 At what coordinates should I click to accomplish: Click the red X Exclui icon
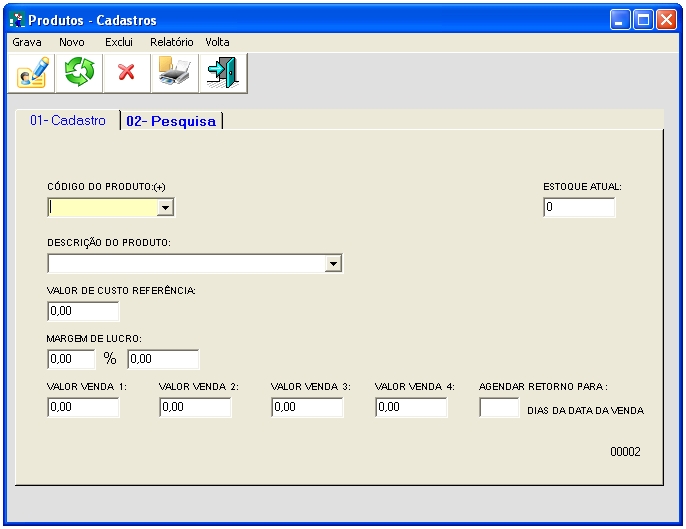pyautogui.click(x=126, y=73)
